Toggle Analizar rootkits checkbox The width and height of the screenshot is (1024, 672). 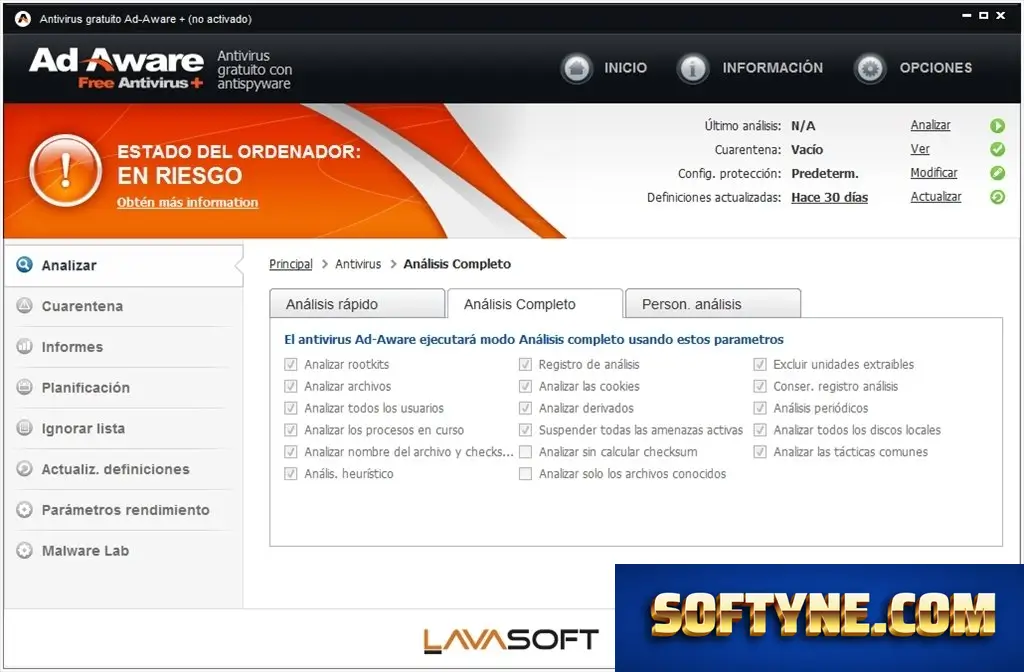coord(291,364)
